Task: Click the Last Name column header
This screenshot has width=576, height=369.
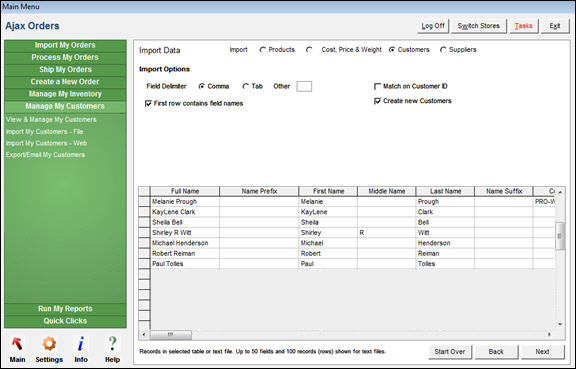Action: [445, 191]
